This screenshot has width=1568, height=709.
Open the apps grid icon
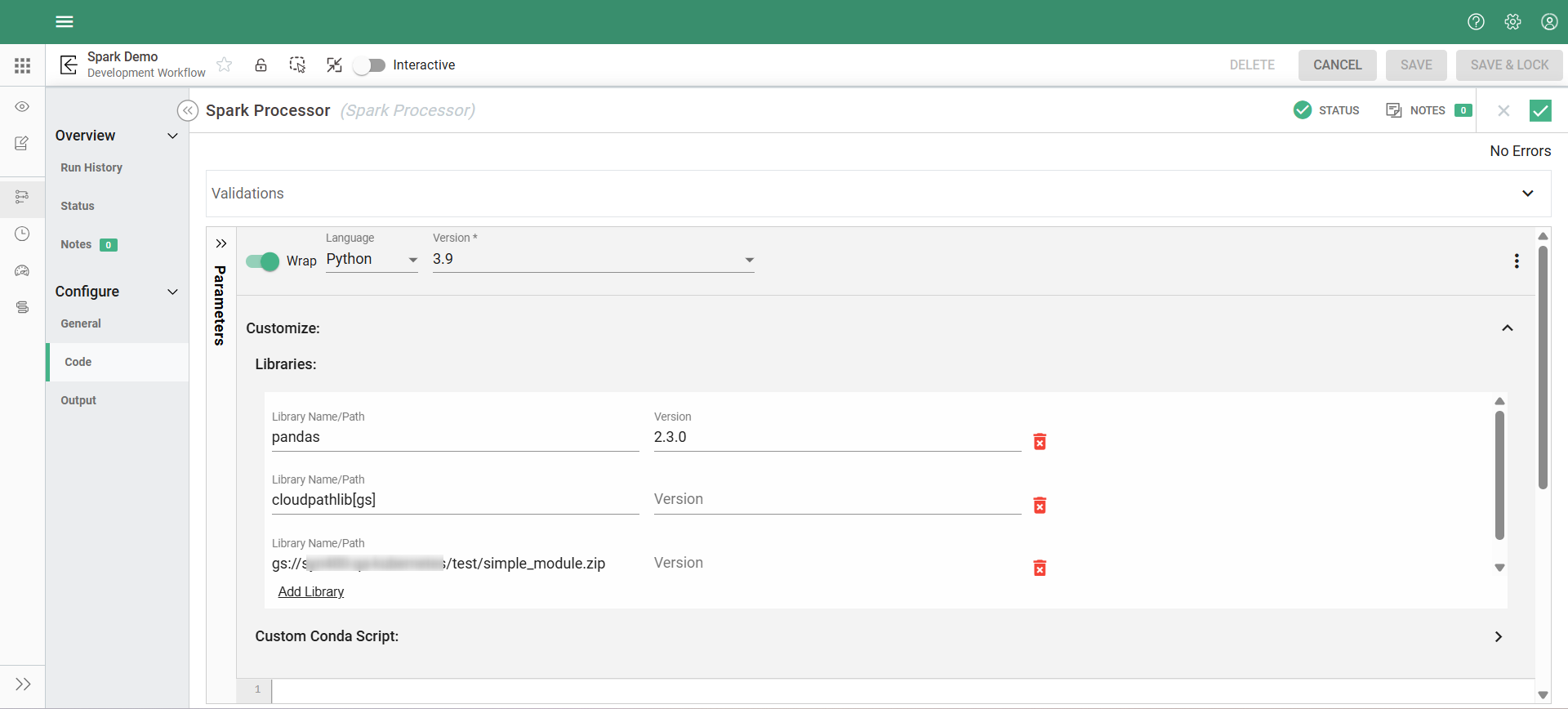23,65
